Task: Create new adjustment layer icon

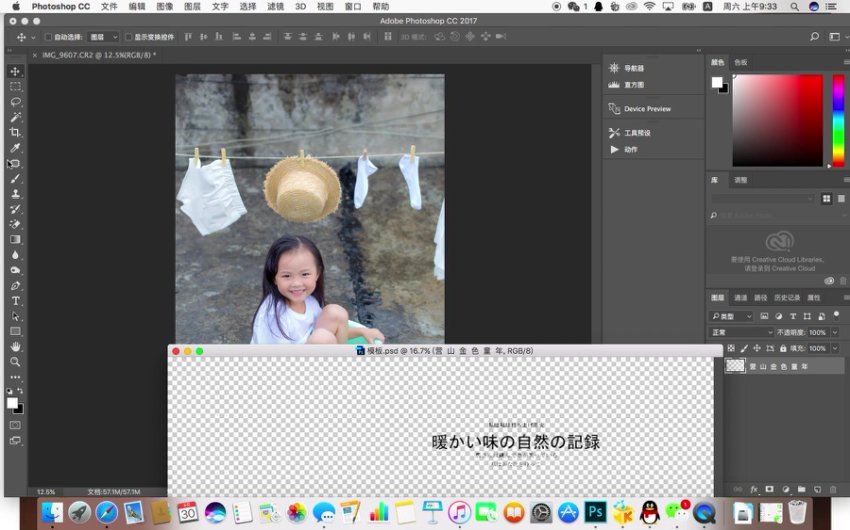Action: [785, 489]
